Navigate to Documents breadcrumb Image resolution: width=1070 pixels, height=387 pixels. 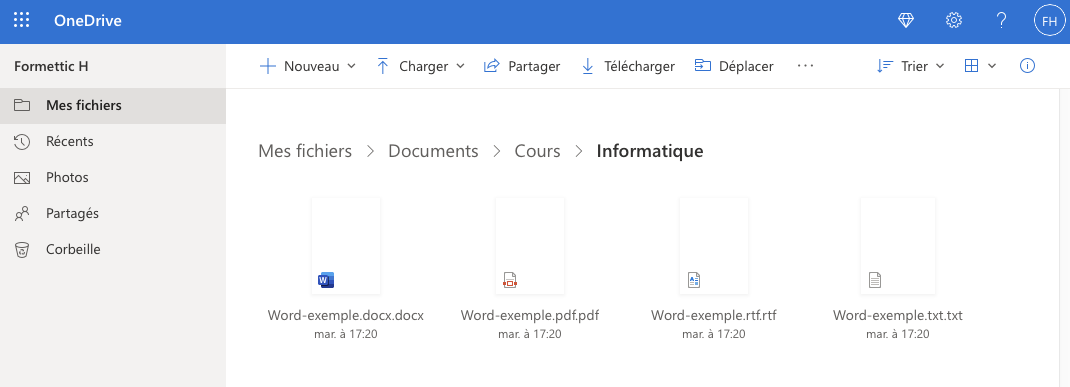click(433, 151)
